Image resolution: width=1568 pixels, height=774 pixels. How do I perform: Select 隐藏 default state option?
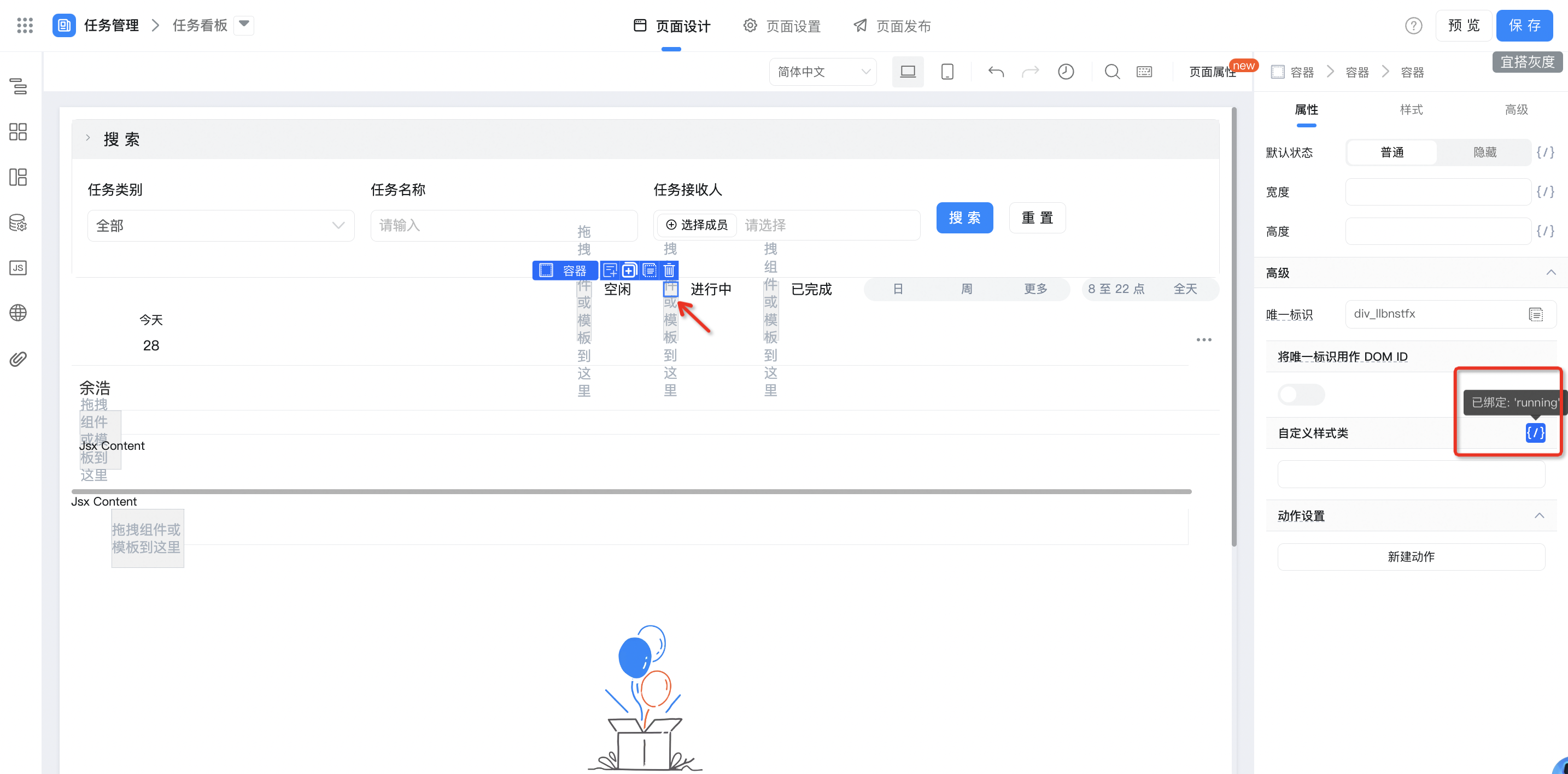[1484, 152]
